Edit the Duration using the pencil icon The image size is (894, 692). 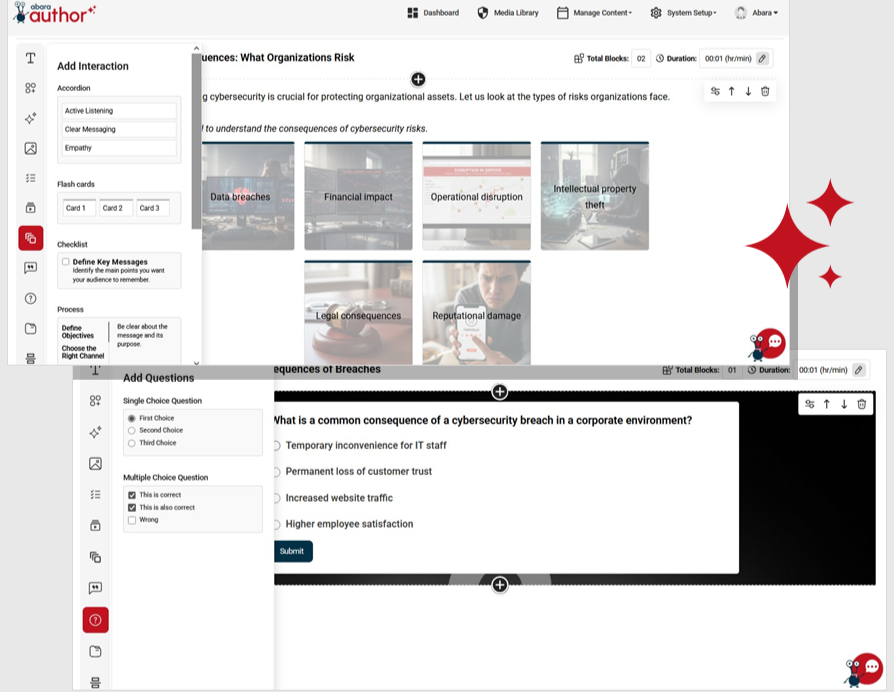tap(762, 58)
